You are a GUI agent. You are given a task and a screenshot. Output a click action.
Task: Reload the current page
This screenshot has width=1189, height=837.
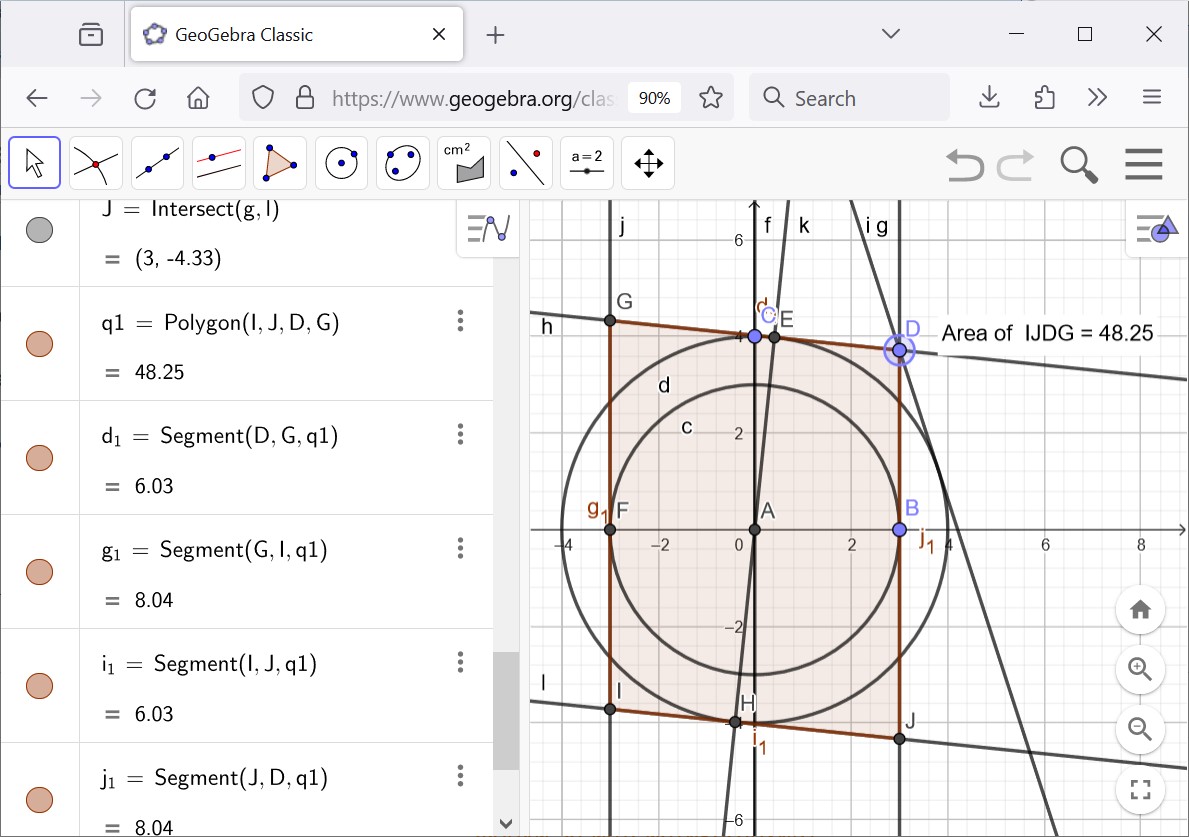coord(145,98)
